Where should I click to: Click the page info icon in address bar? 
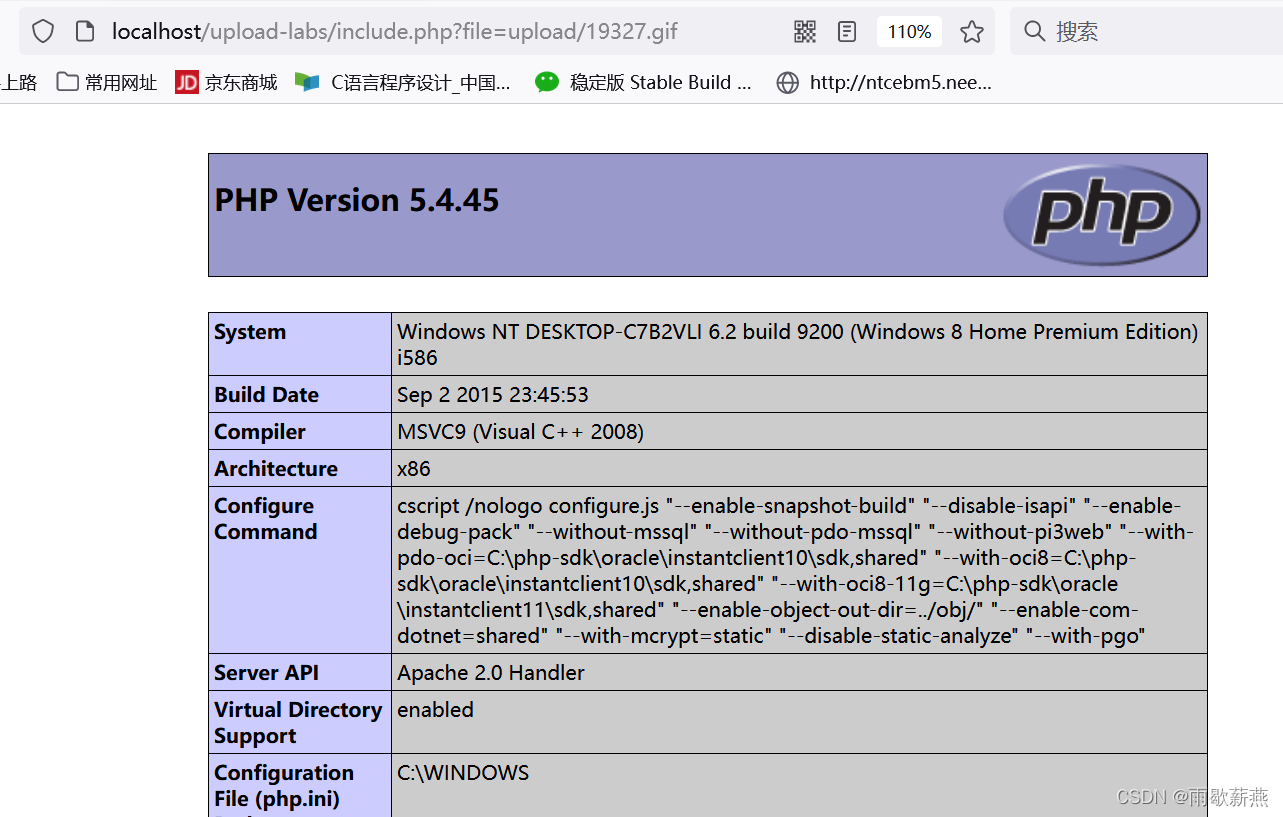(x=85, y=32)
